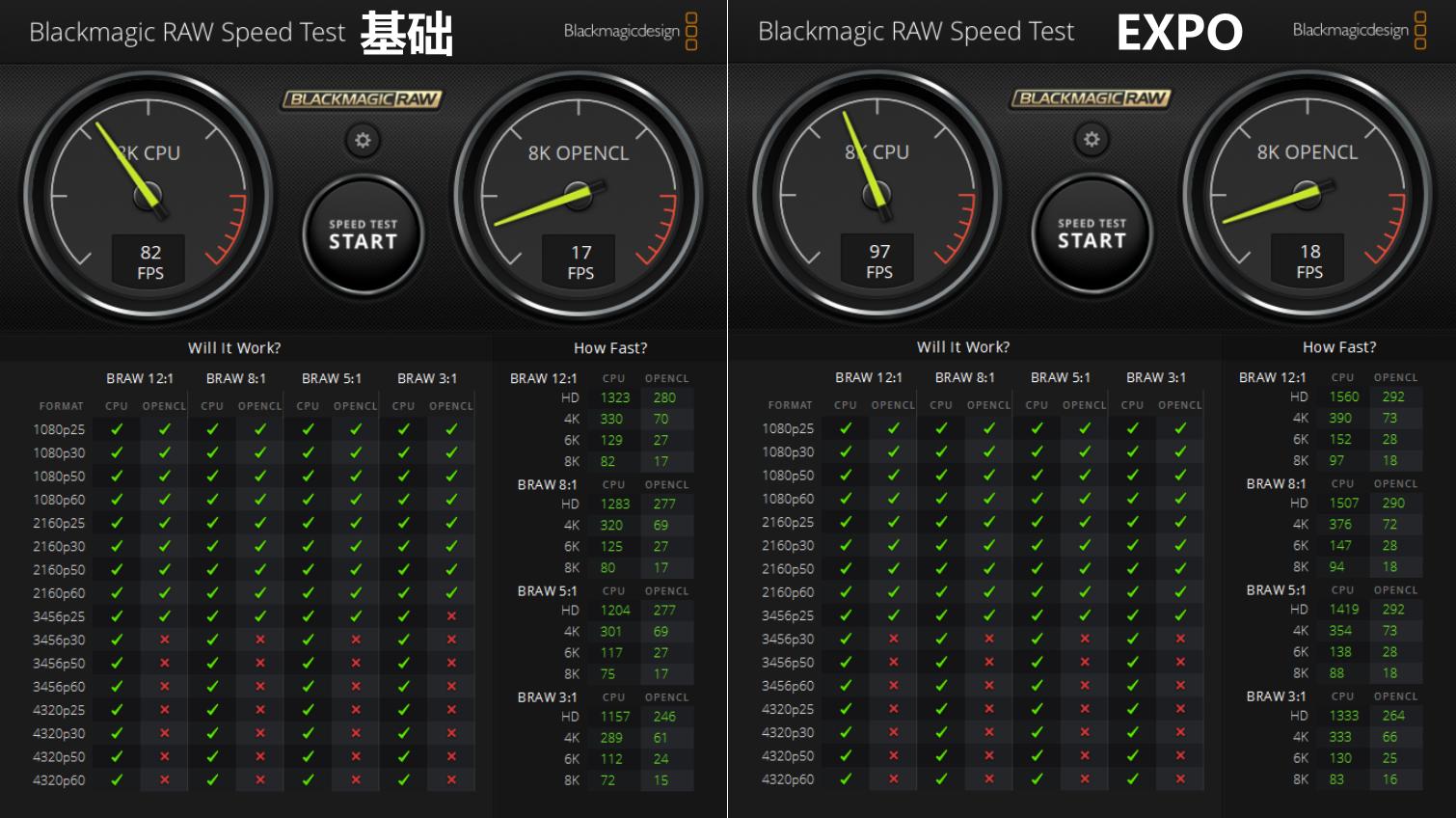The image size is (1456, 818).
Task: In 基础 window, click 3456p25 BRAW 3:1 OPENCL cross
Action: point(451,616)
